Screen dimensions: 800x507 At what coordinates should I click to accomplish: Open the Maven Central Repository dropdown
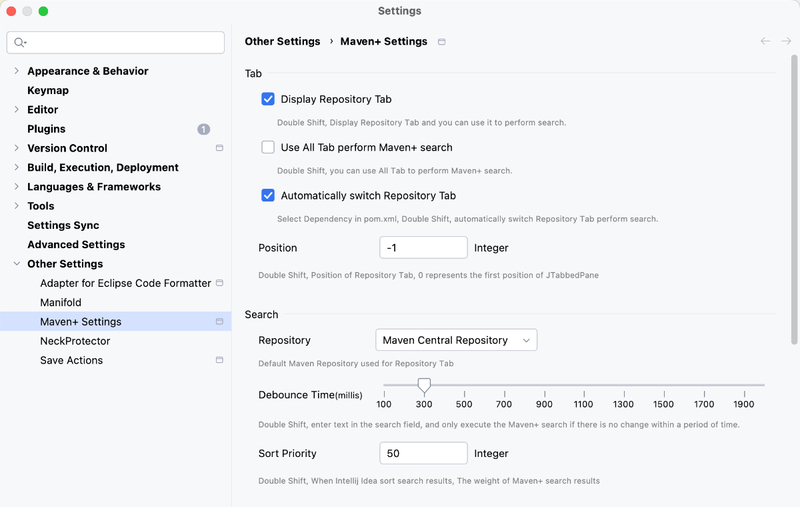coord(456,340)
